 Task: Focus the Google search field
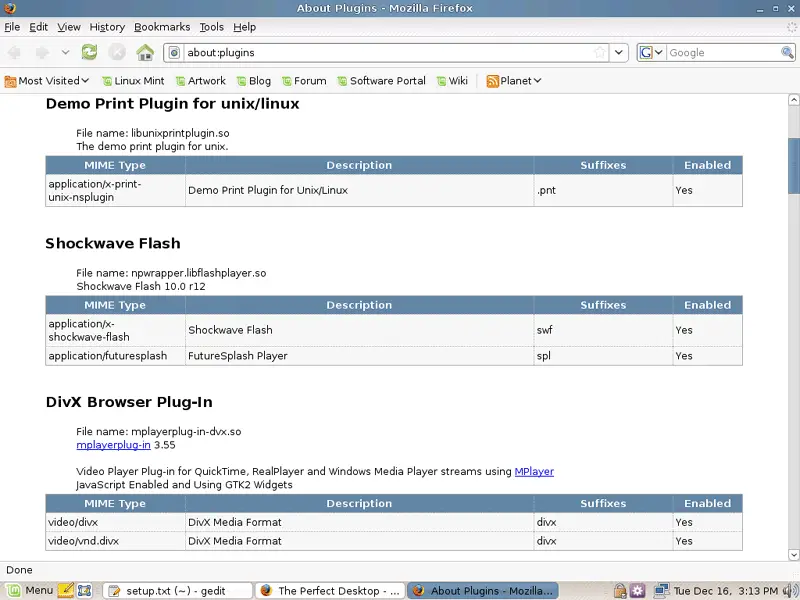[723, 53]
